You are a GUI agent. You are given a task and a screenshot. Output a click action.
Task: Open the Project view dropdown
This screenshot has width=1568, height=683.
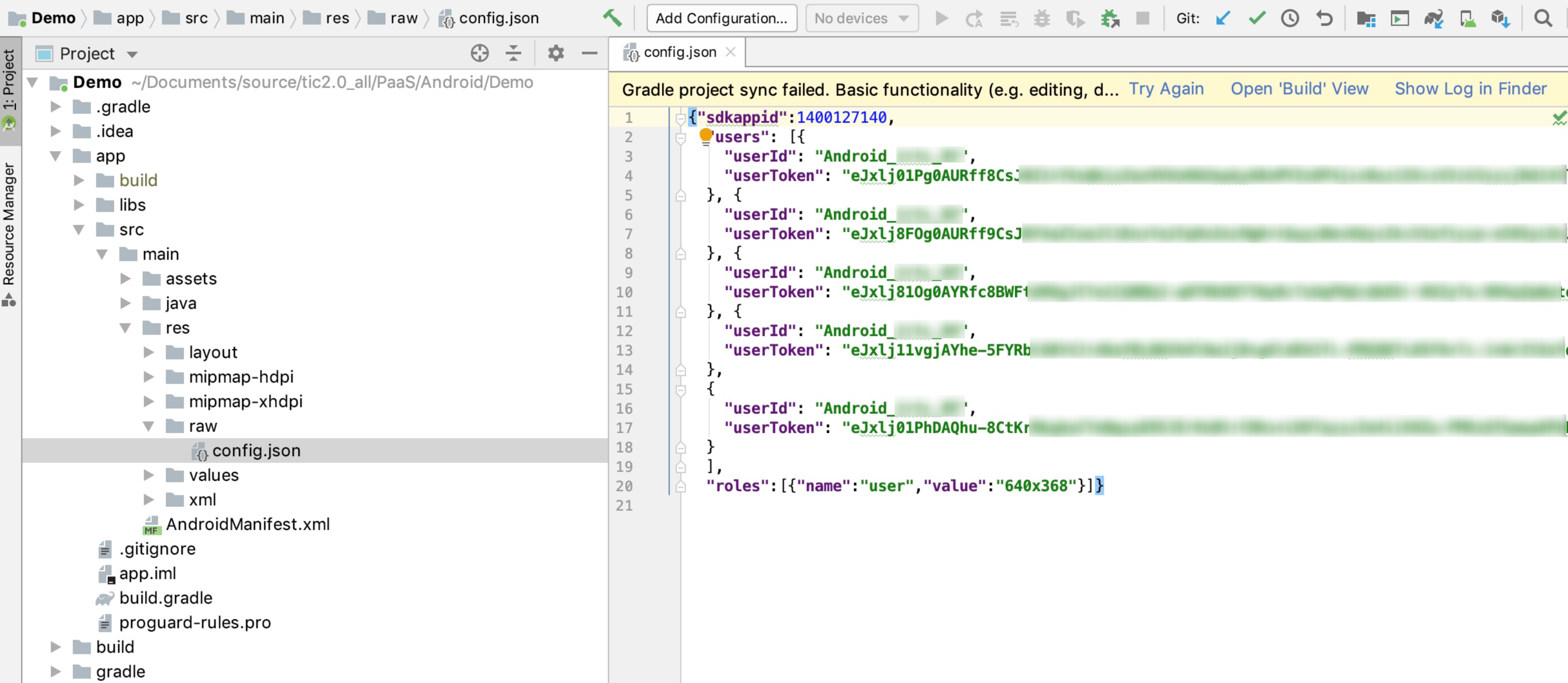(x=132, y=55)
